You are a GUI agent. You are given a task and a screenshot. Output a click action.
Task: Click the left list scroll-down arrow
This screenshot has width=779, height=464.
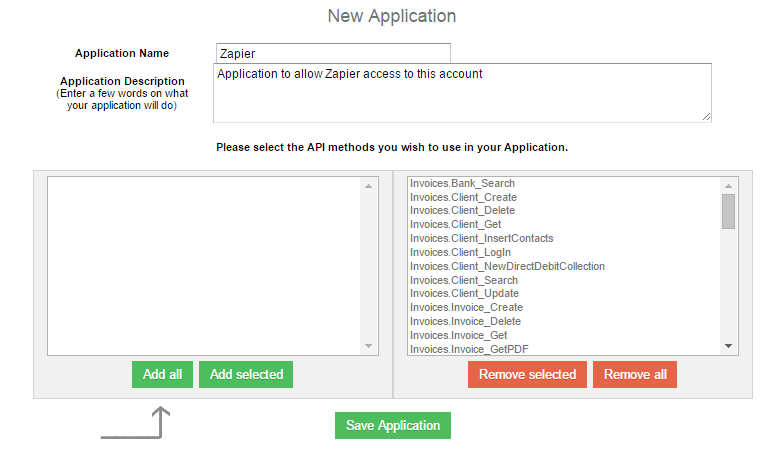(x=368, y=346)
